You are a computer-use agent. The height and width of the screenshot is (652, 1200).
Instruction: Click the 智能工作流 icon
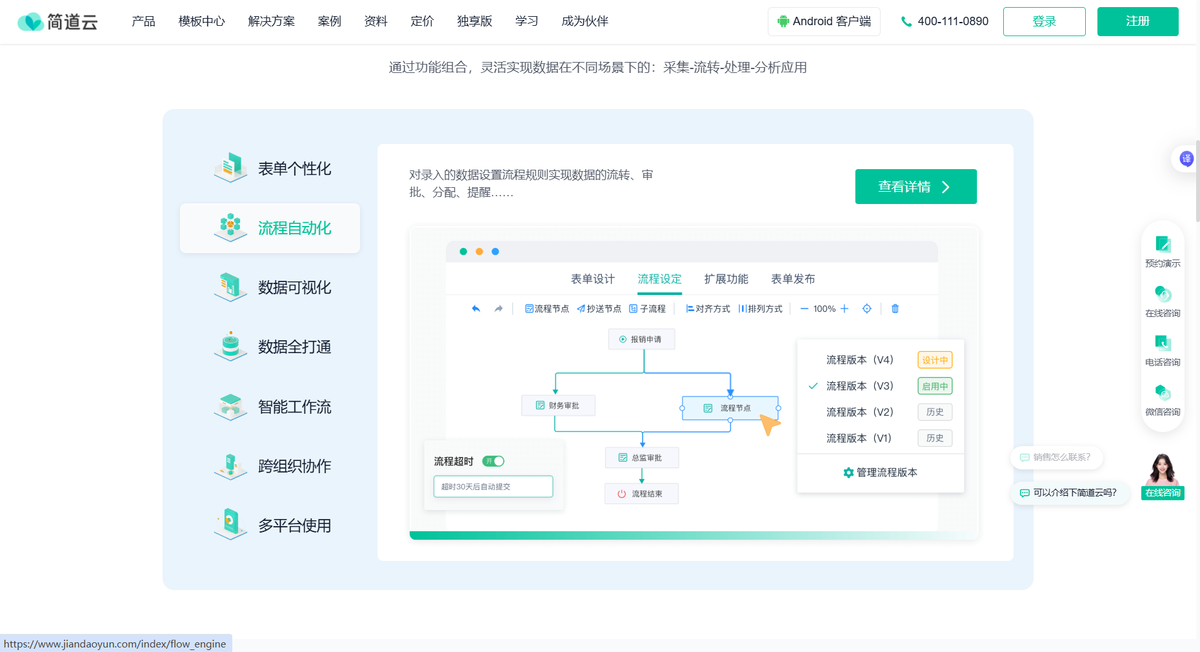230,406
